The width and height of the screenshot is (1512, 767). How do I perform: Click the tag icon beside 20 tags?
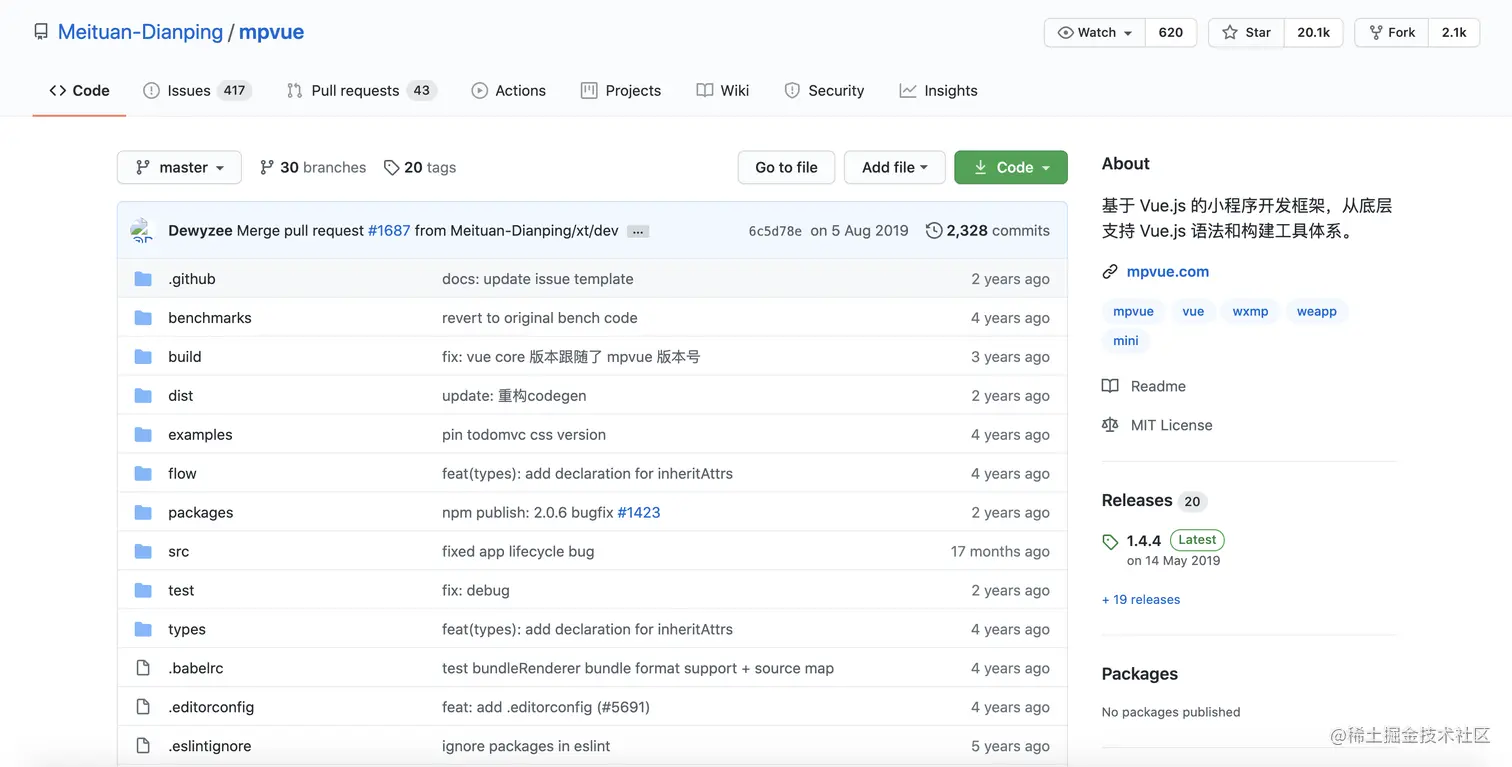point(391,167)
